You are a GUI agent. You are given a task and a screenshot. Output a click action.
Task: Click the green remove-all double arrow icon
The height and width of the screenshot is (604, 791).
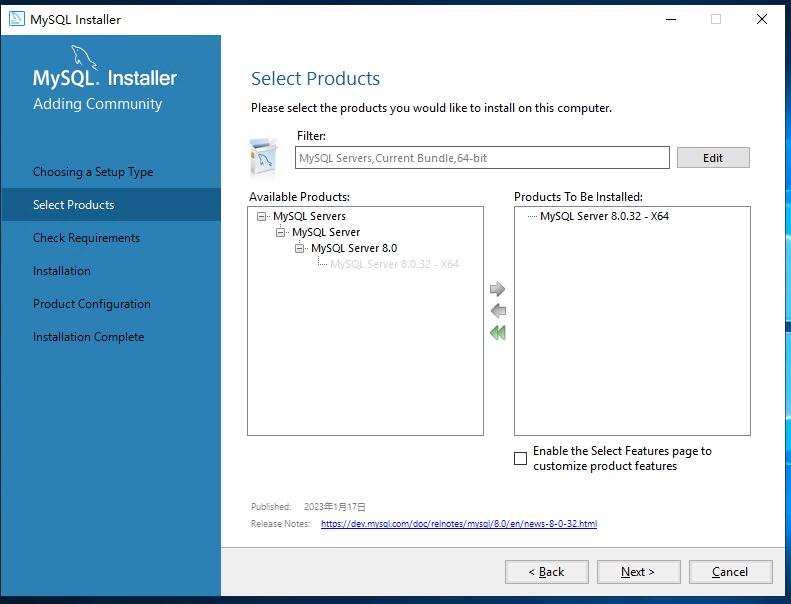point(497,333)
